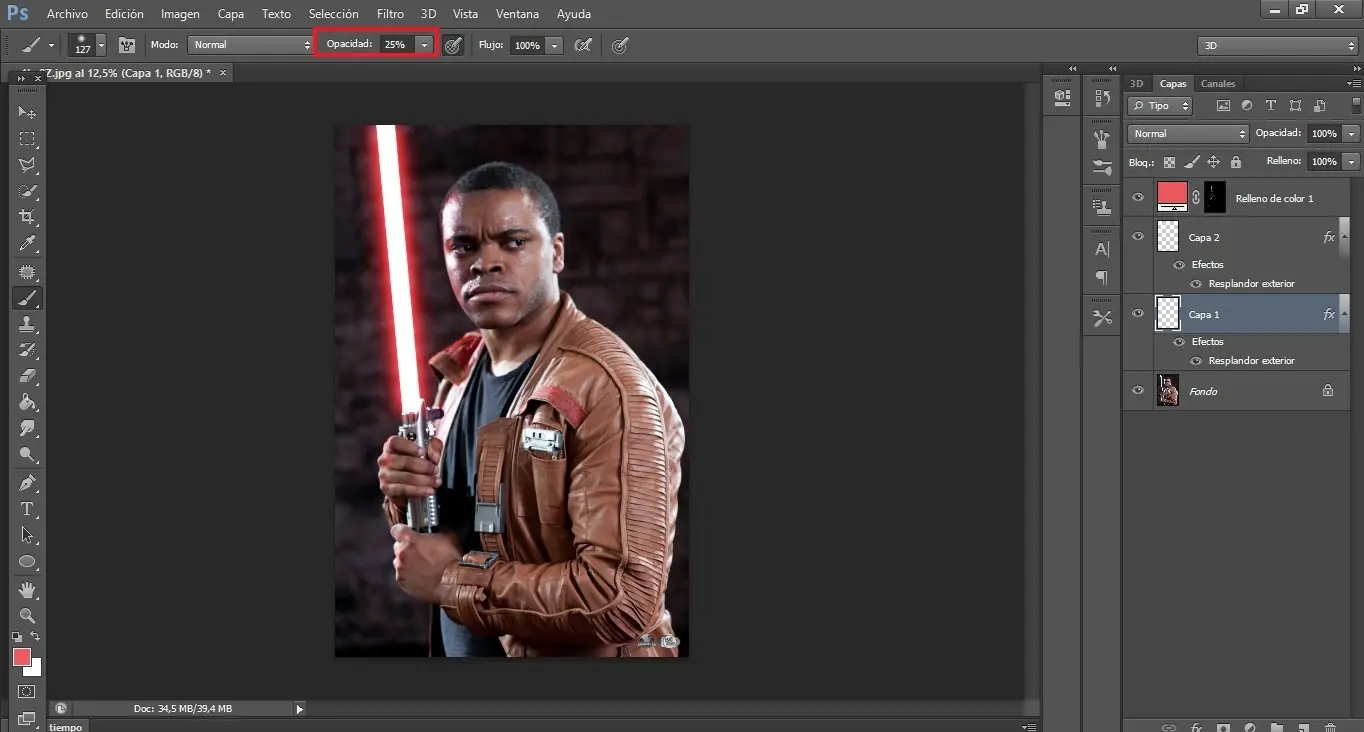The height and width of the screenshot is (732, 1364).
Task: Open the Opacidad dropdown in the options bar
Action: (x=423, y=44)
